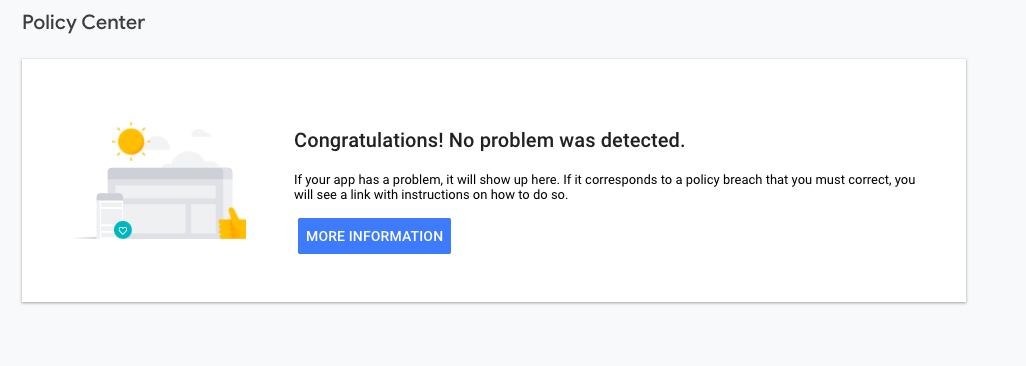Click the MORE INFORMATION button
The width and height of the screenshot is (1026, 366).
pos(374,236)
